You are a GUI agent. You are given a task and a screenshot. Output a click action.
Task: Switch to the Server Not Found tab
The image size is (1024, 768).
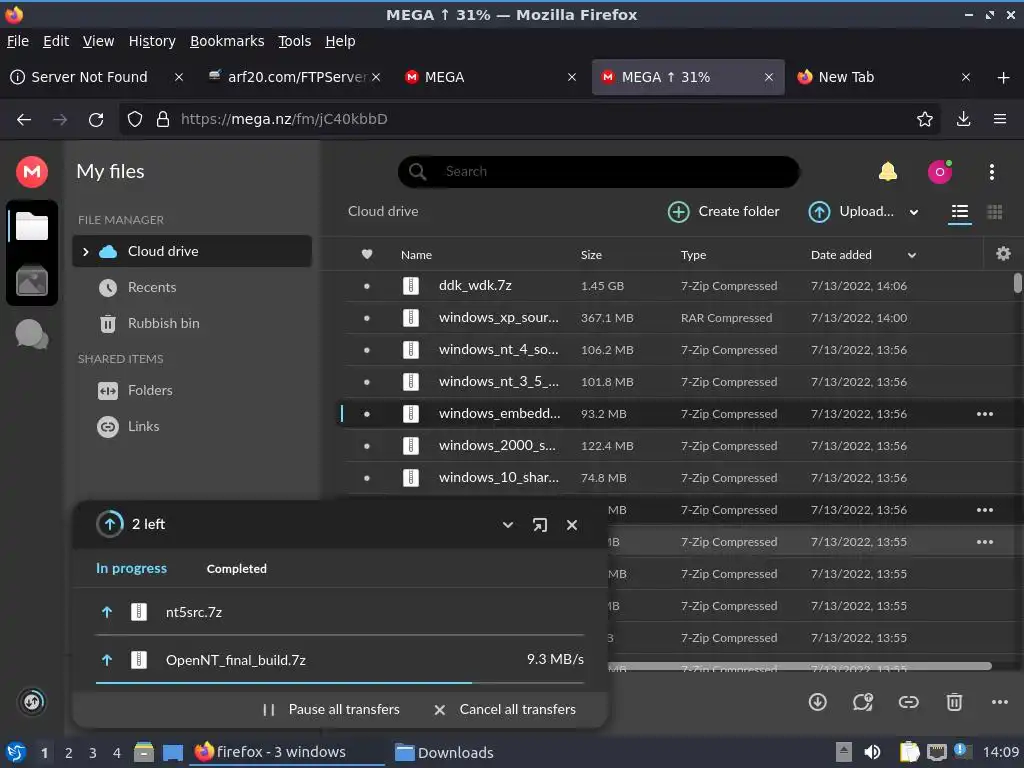pos(89,77)
